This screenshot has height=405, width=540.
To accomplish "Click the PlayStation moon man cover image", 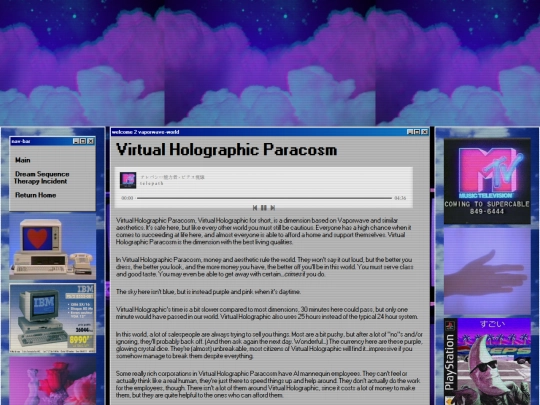I will click(487, 362).
